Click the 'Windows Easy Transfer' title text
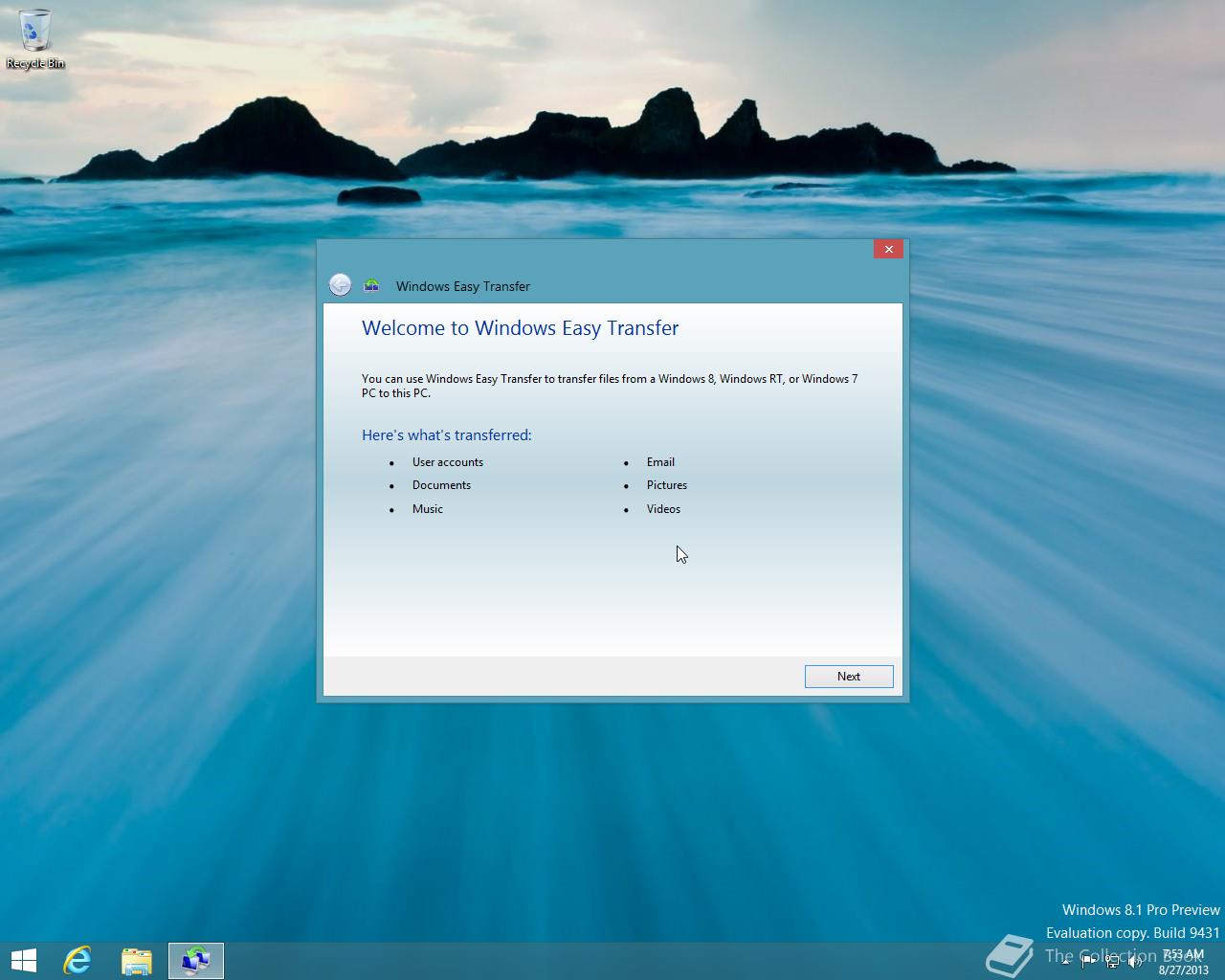1225x980 pixels. coord(463,286)
